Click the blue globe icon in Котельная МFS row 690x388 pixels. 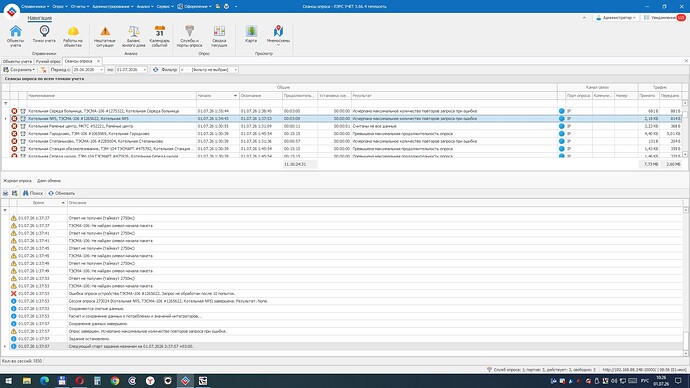click(562, 119)
